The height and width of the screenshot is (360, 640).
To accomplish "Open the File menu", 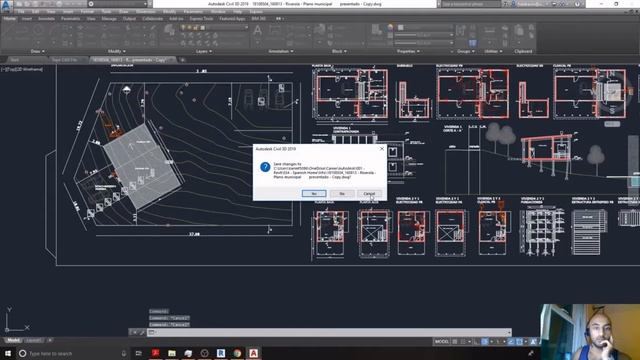I will click(21, 12).
